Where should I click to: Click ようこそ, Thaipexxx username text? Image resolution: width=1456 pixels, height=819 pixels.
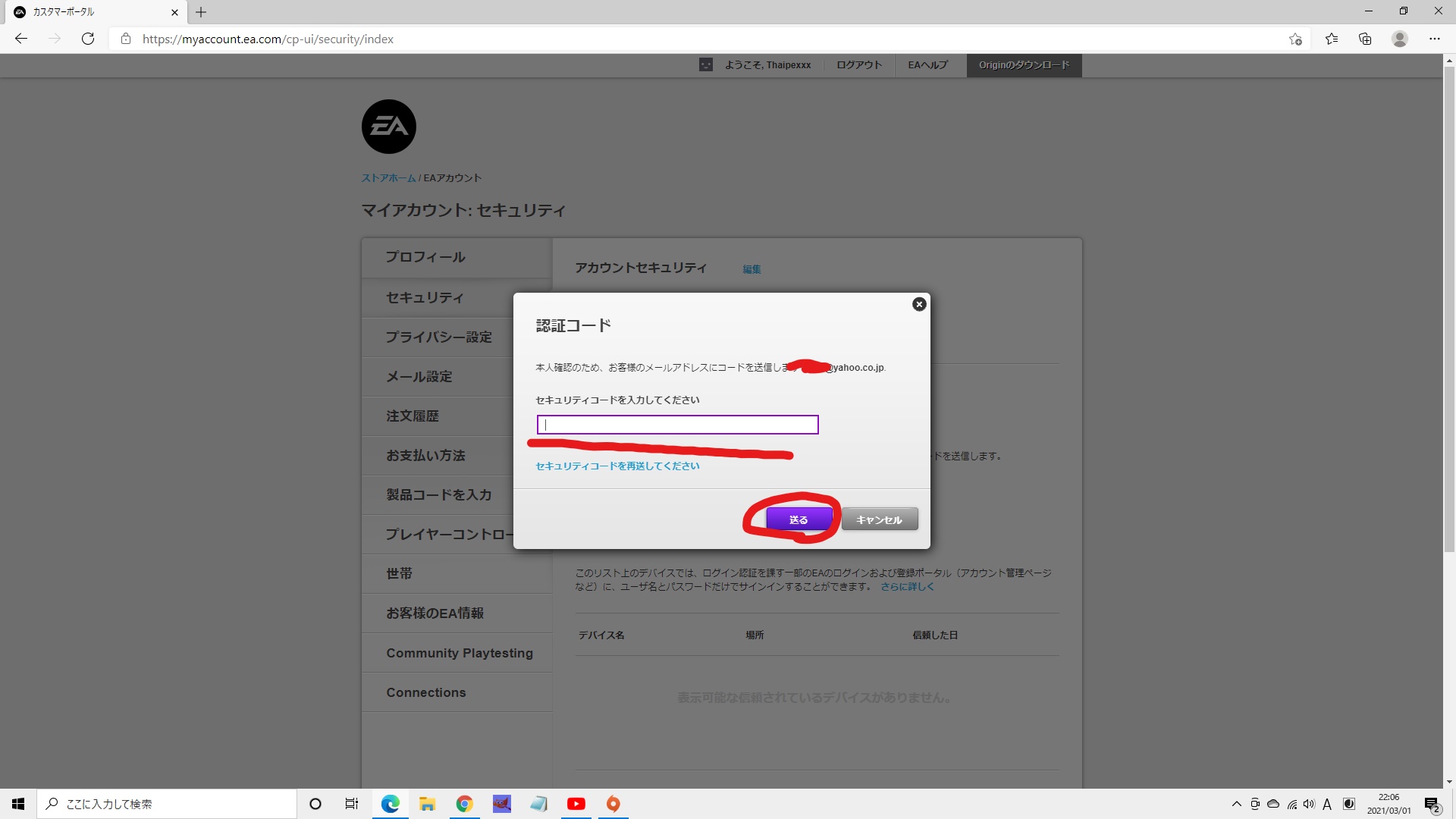coord(767,65)
